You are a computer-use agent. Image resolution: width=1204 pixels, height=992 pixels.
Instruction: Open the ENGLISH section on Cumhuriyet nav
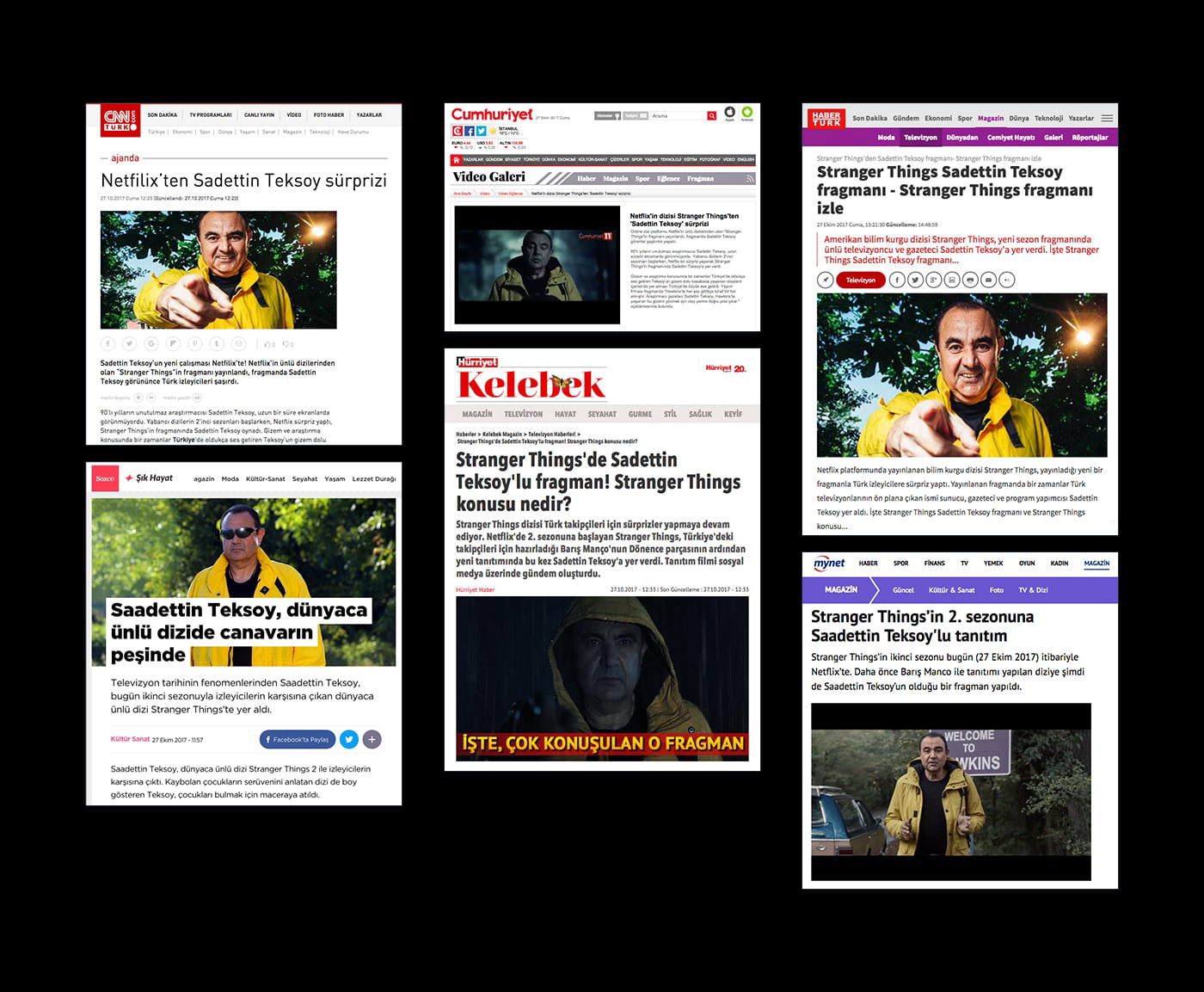pyautogui.click(x=746, y=159)
